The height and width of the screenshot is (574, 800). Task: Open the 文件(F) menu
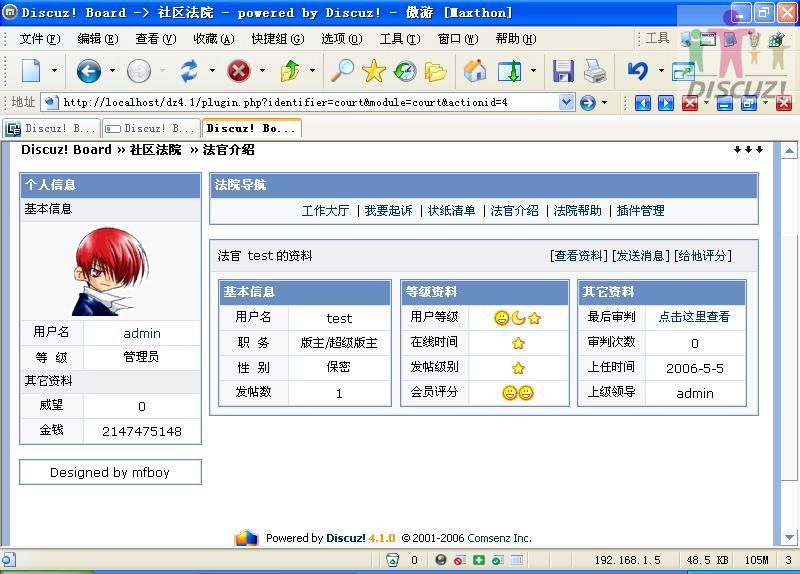click(40, 39)
